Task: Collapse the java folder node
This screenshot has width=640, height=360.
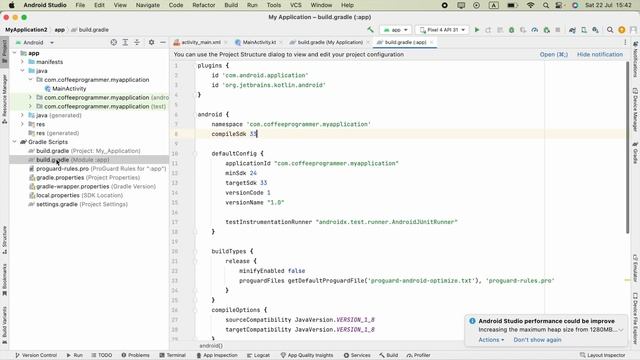Action: 22,71
